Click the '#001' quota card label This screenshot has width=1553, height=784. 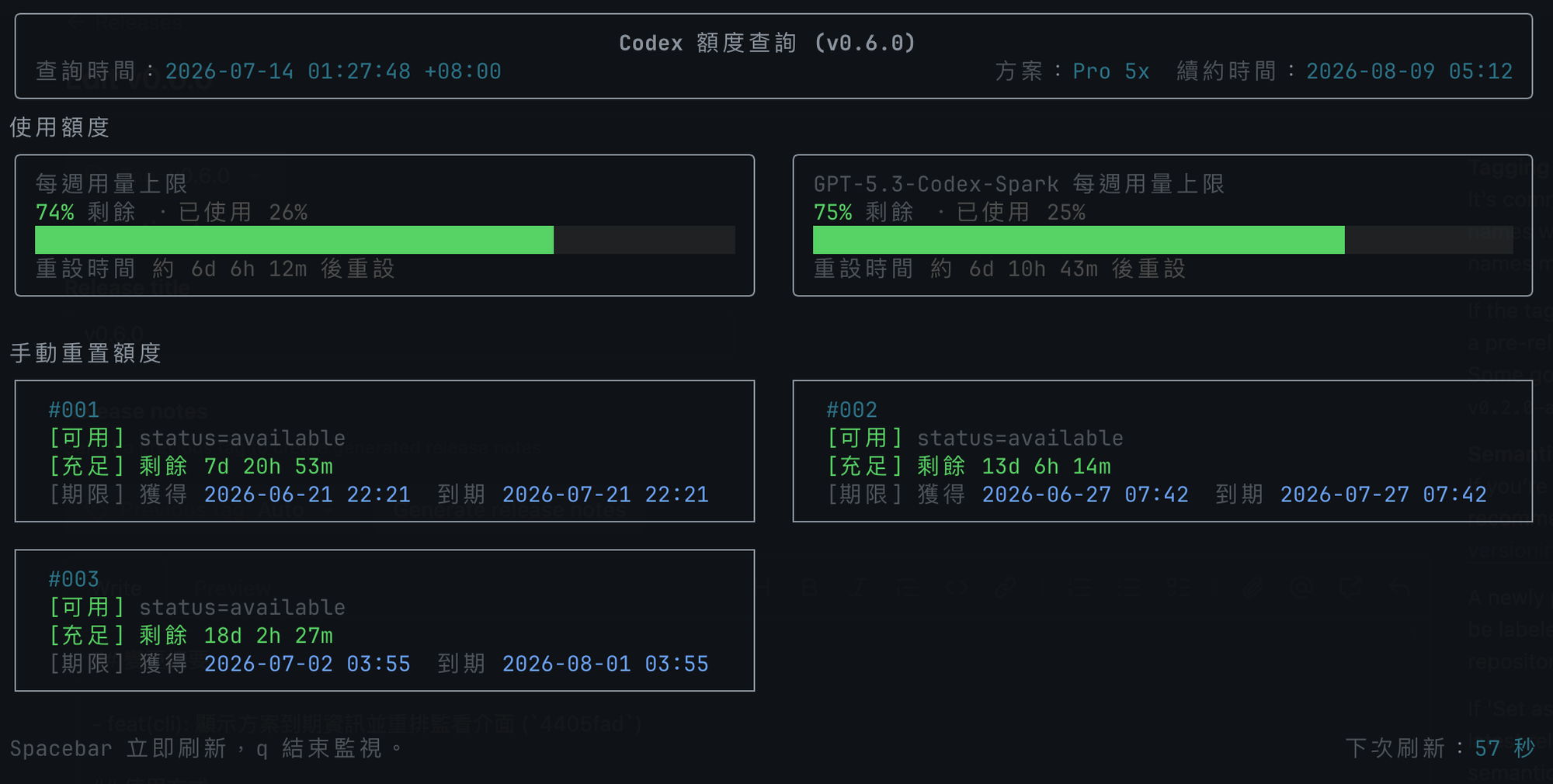(x=74, y=410)
